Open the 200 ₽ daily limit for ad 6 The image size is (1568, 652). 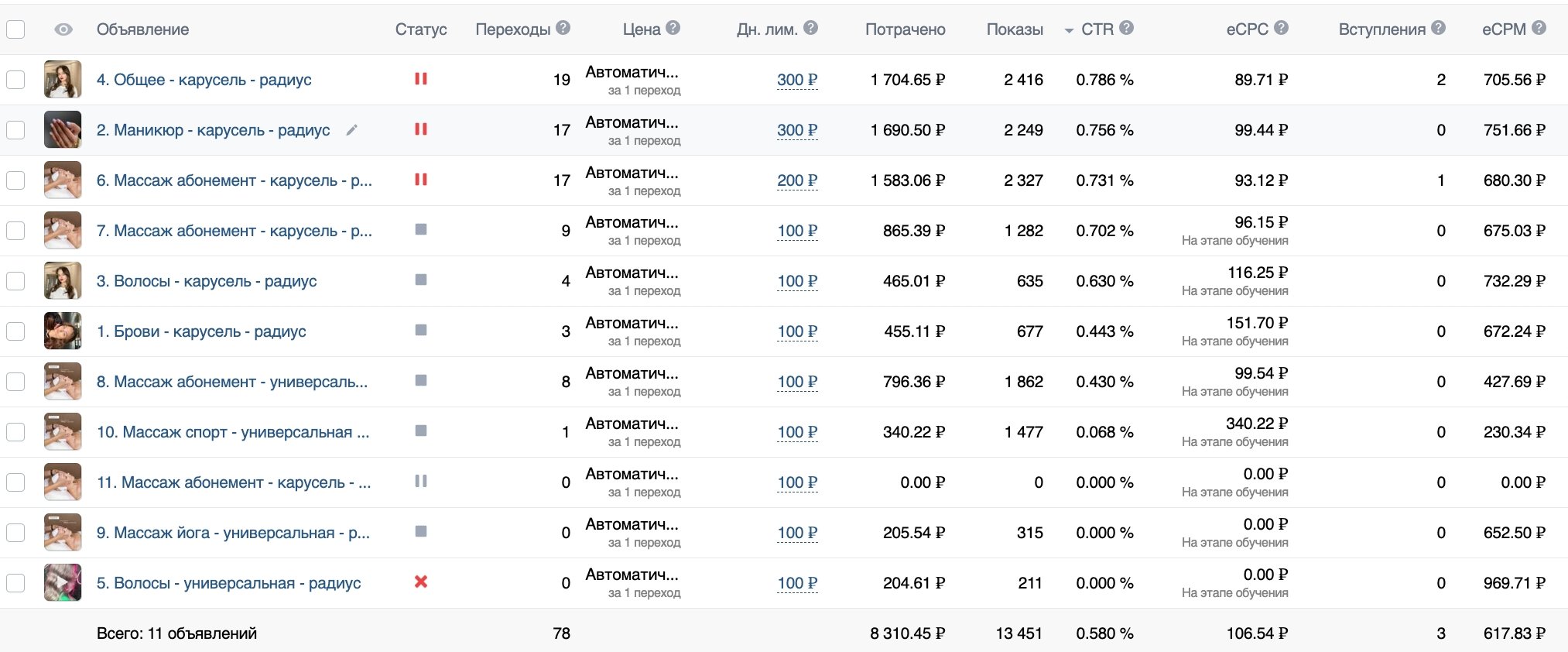point(797,180)
